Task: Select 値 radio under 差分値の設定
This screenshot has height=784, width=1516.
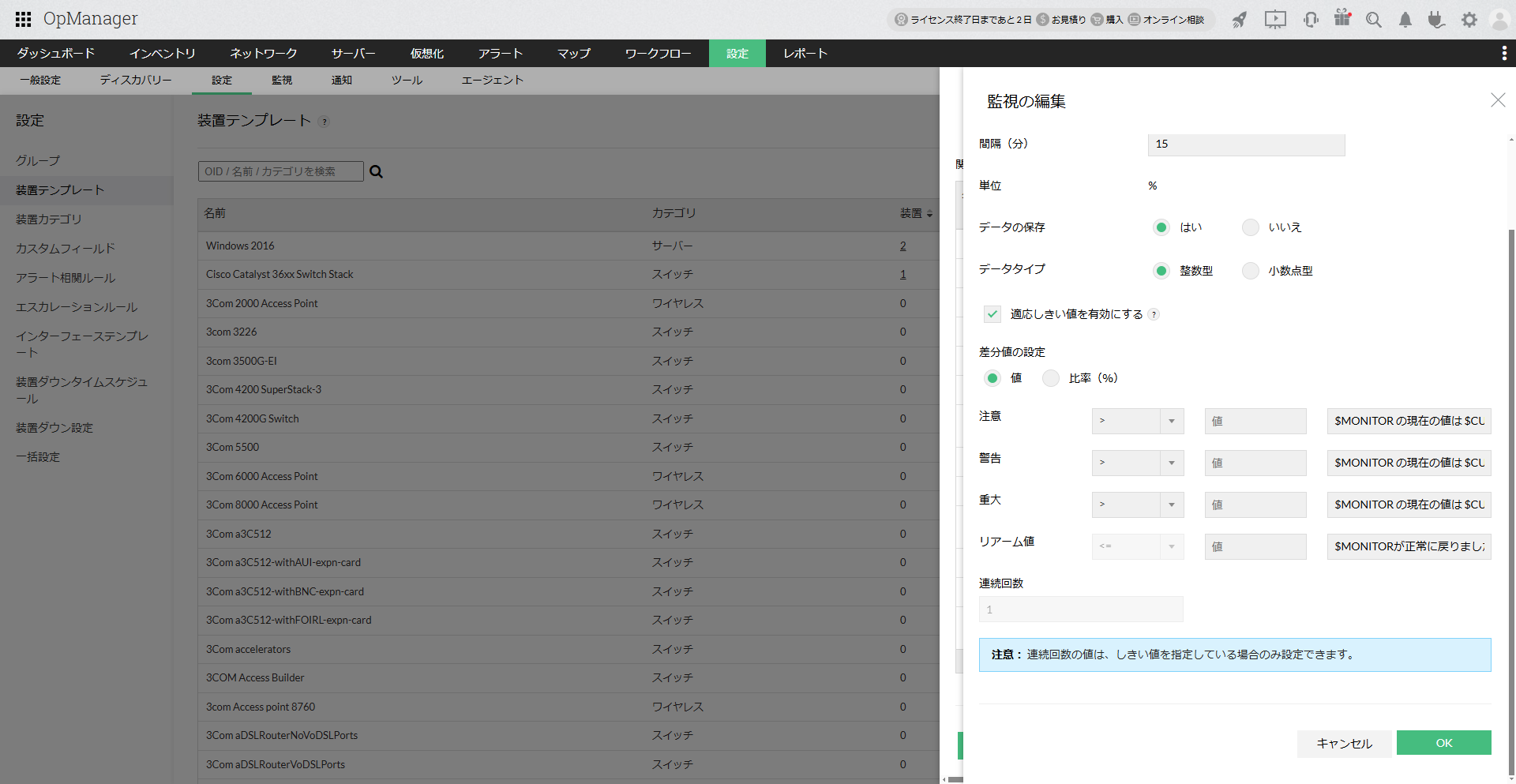Action: [993, 378]
